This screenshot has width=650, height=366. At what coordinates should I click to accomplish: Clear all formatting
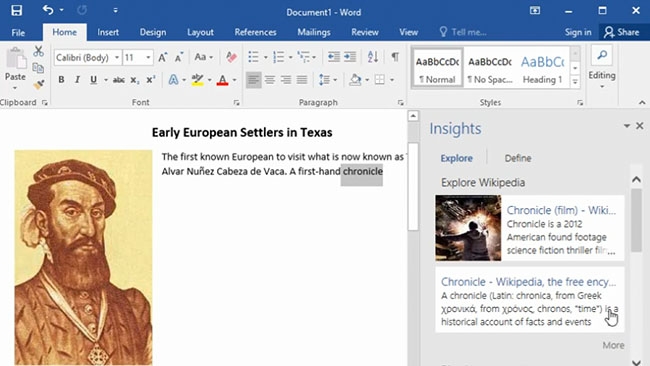231,57
